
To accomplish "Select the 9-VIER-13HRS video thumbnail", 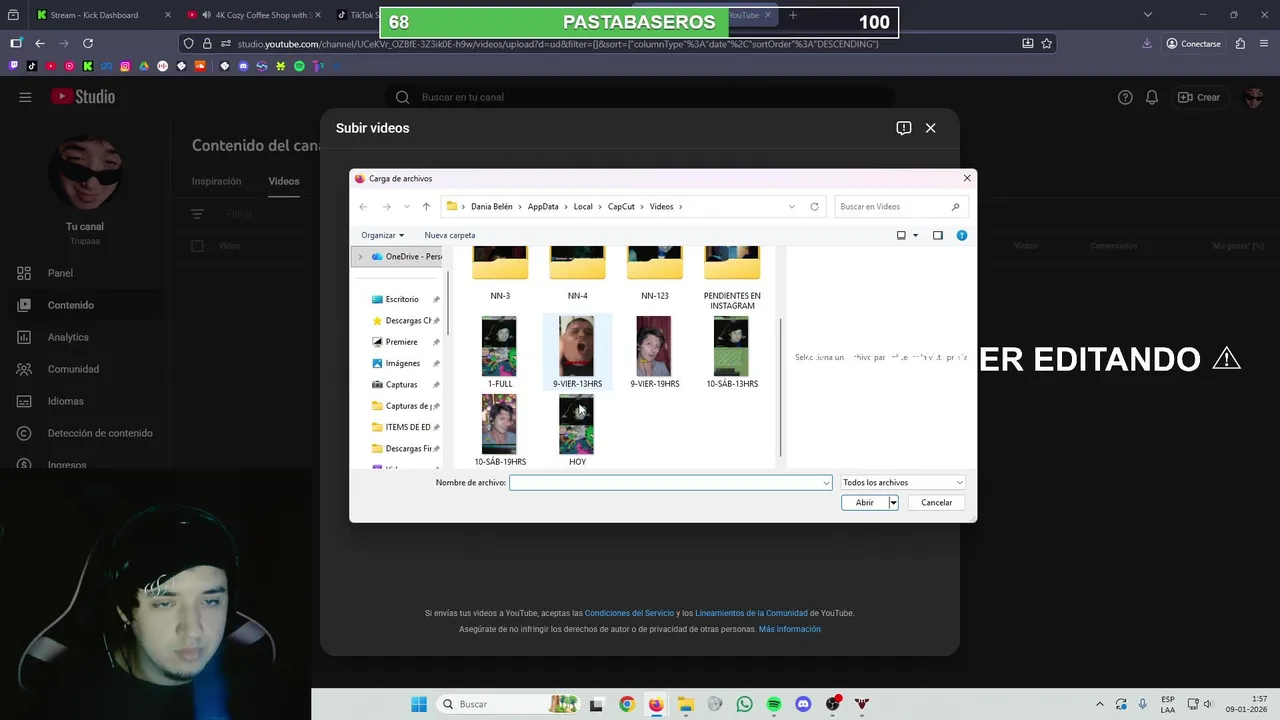I will pyautogui.click(x=577, y=346).
